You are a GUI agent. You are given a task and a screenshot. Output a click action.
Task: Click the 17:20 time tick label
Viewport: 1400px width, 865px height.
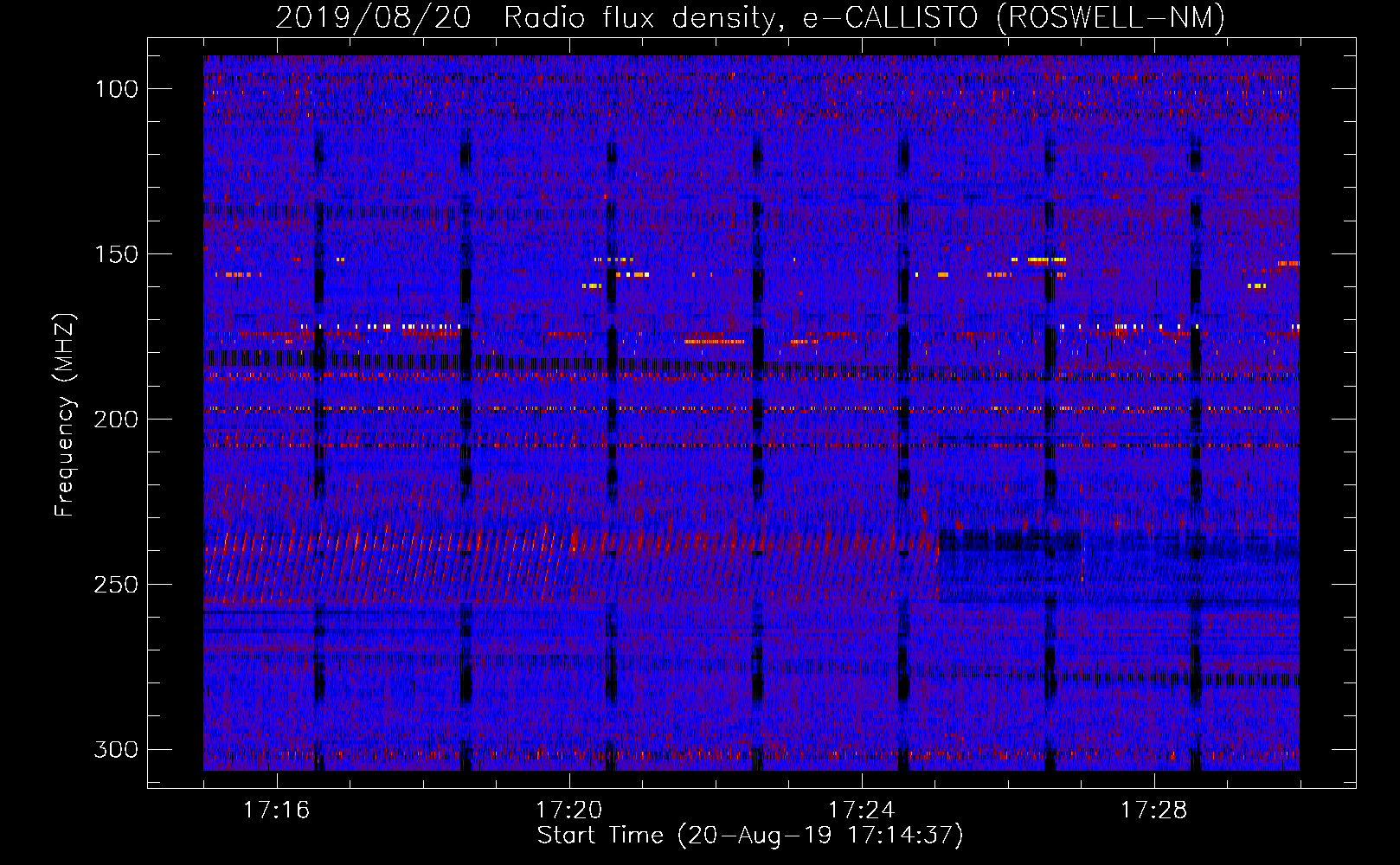[569, 811]
